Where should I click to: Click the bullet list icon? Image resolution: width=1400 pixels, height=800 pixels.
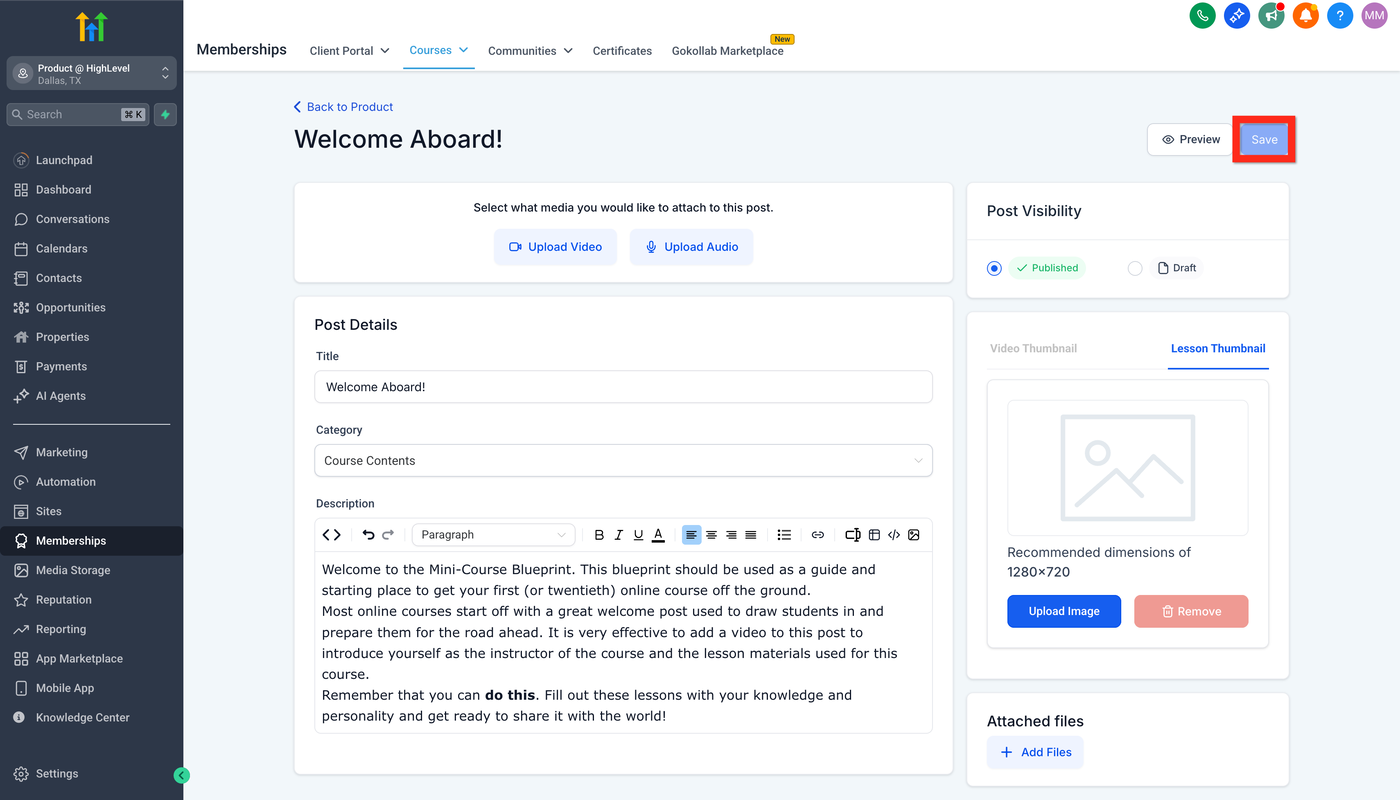[784, 535]
